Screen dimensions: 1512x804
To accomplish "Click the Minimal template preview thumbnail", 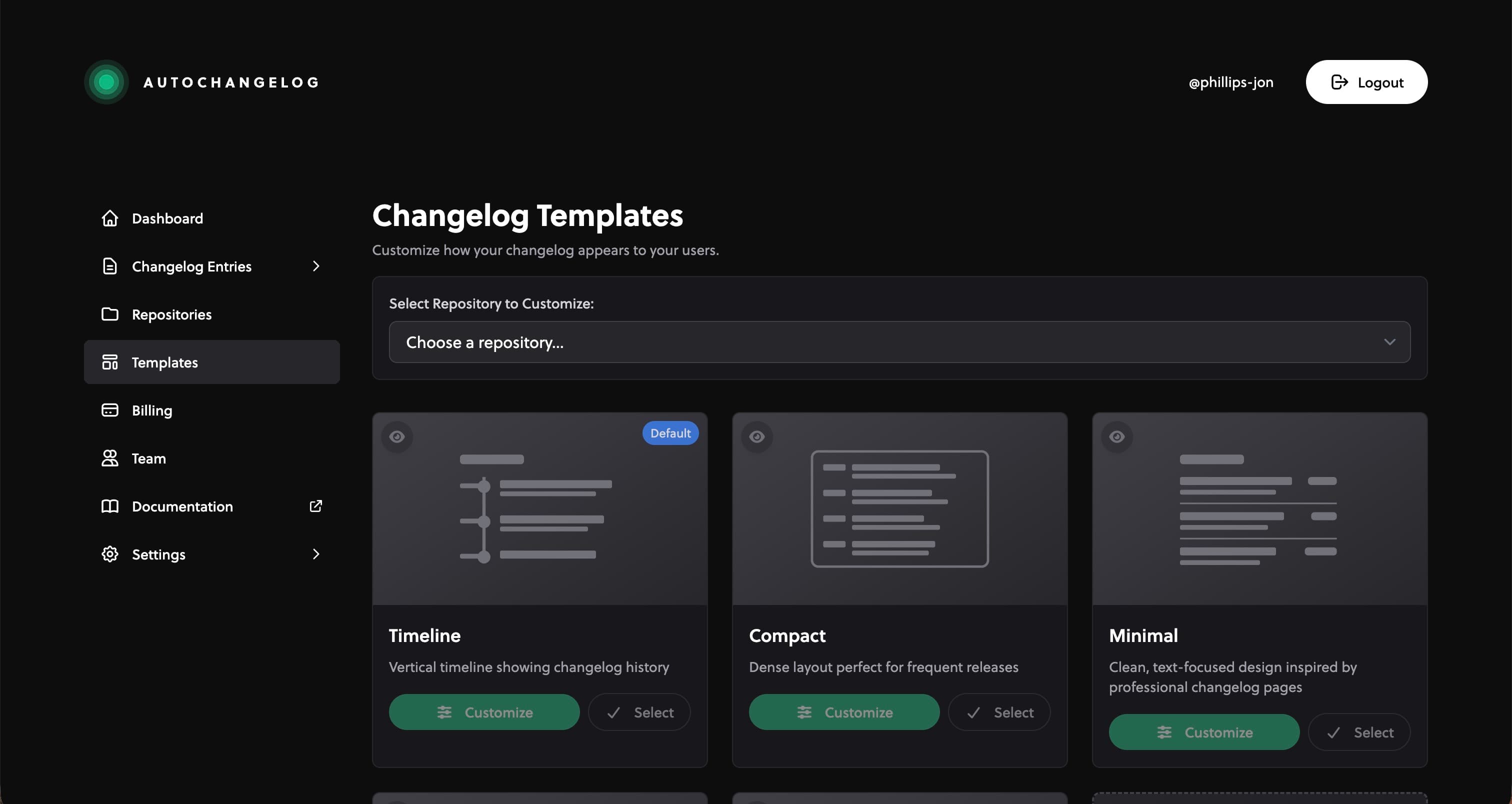I will click(1259, 509).
